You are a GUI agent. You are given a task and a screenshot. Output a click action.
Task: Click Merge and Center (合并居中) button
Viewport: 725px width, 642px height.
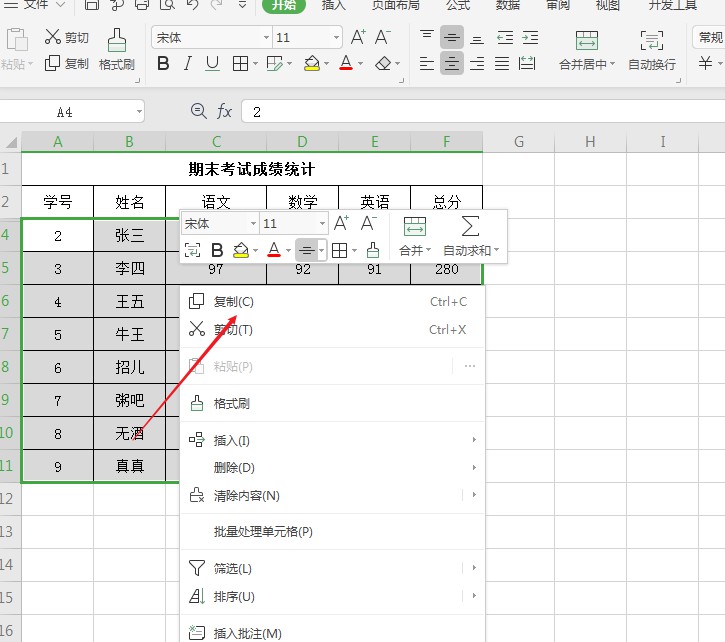pyautogui.click(x=587, y=50)
